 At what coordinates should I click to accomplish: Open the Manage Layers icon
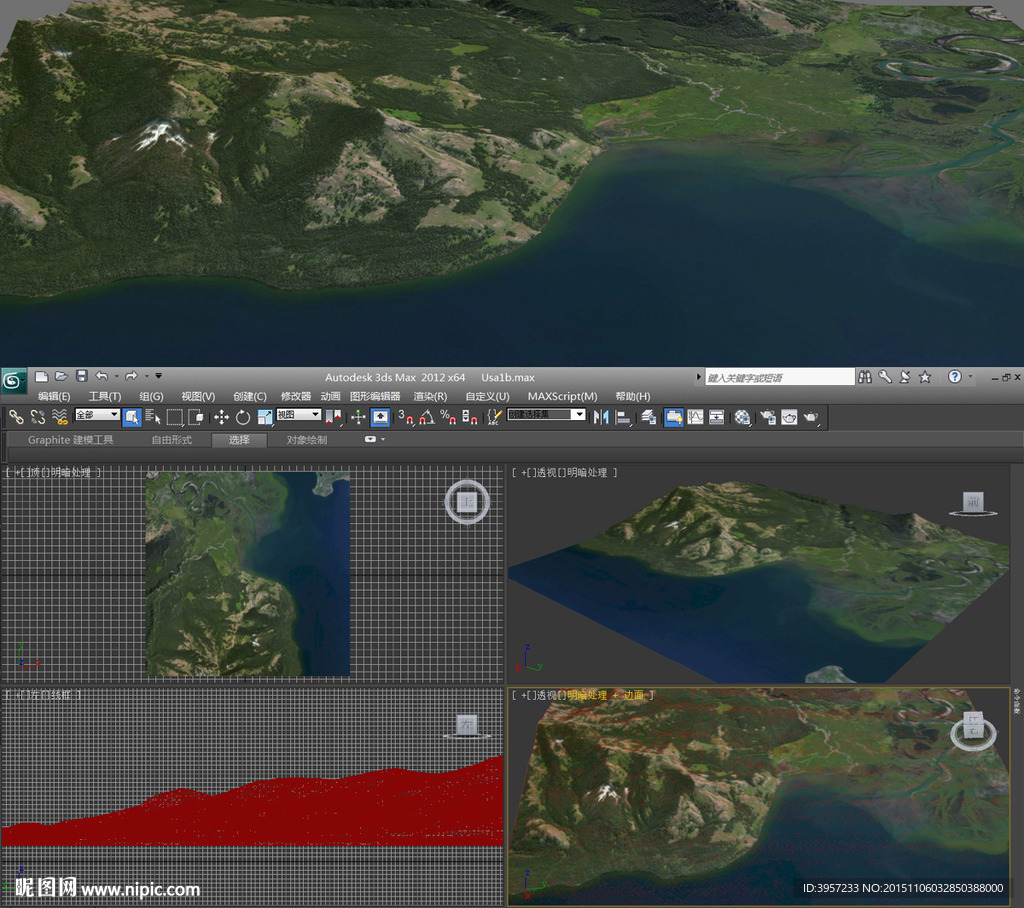[648, 417]
